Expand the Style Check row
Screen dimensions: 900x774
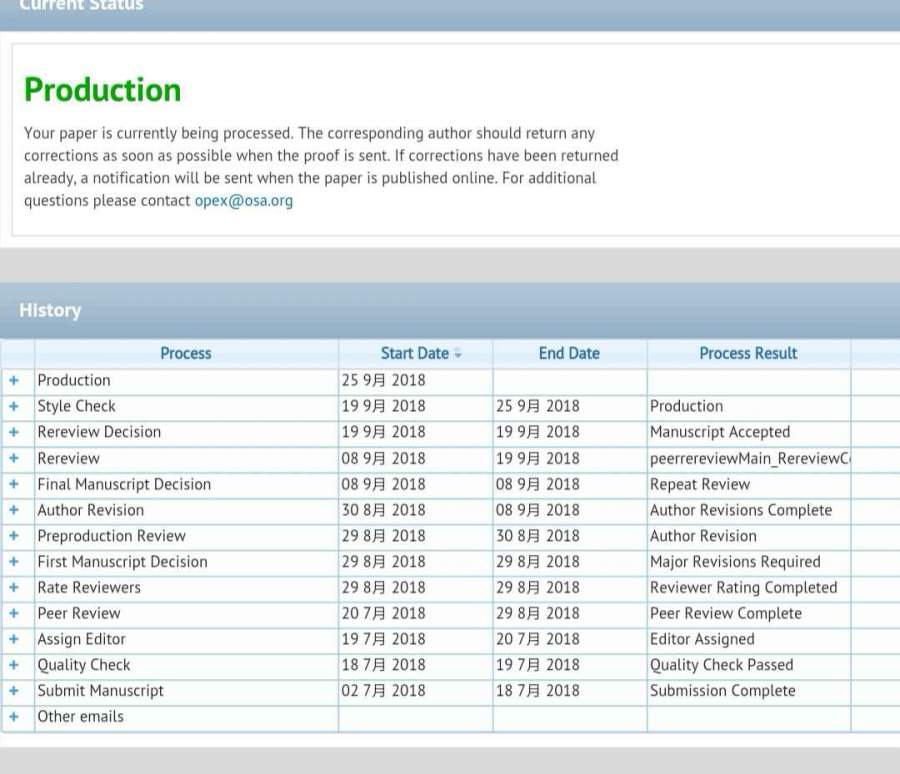click(14, 407)
